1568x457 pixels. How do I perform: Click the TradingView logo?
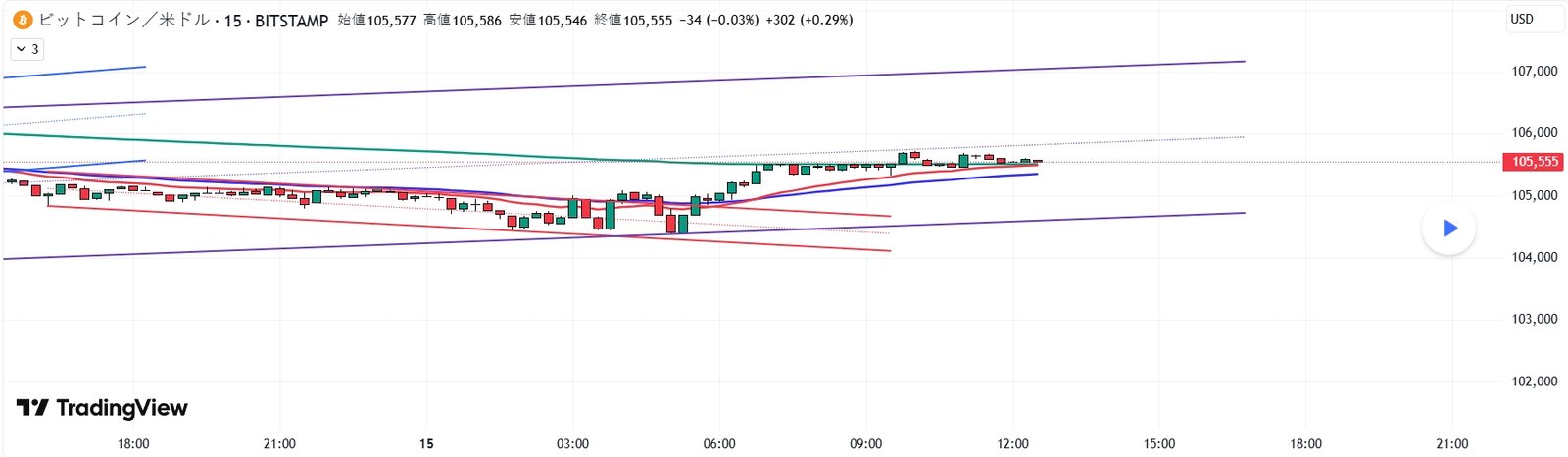coord(102,408)
